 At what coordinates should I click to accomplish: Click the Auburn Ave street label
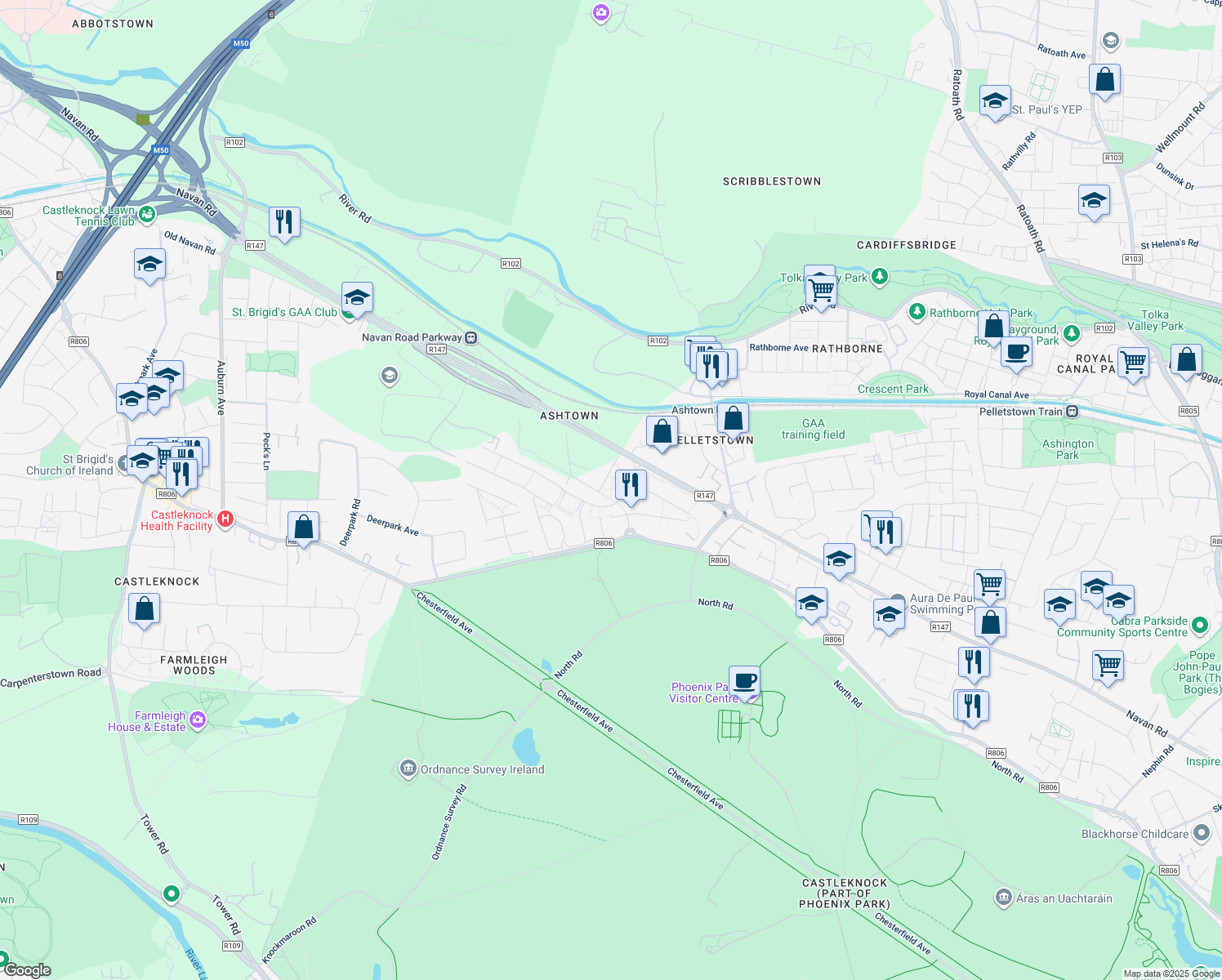(221, 388)
